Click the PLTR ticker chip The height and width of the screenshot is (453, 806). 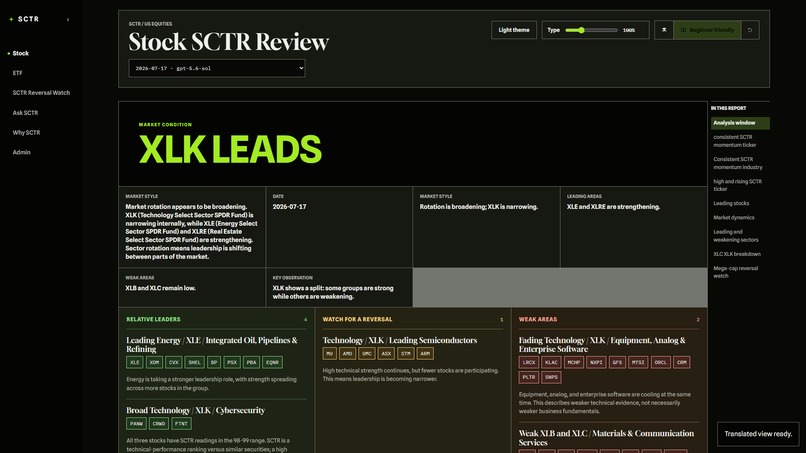pyautogui.click(x=529, y=377)
